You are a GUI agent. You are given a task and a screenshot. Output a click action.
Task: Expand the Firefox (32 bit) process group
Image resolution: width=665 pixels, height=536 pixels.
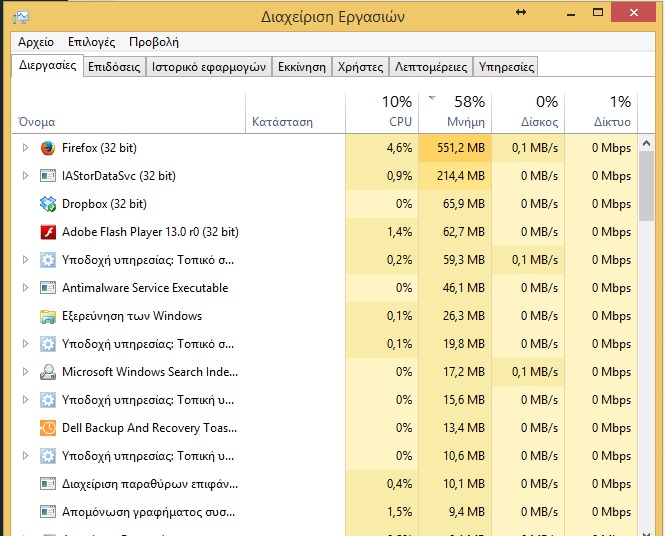point(25,148)
